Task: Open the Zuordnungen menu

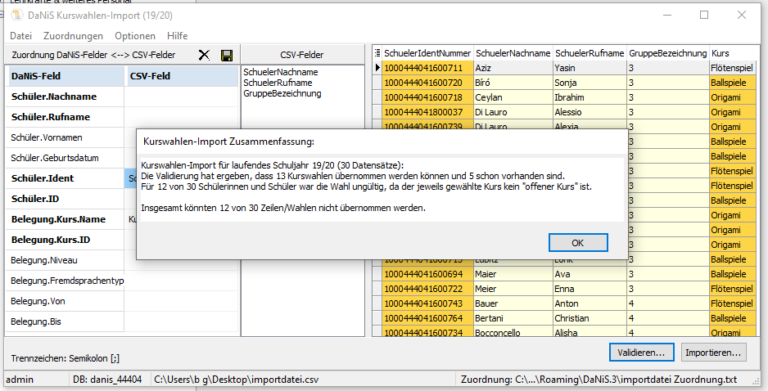Action: (73, 36)
